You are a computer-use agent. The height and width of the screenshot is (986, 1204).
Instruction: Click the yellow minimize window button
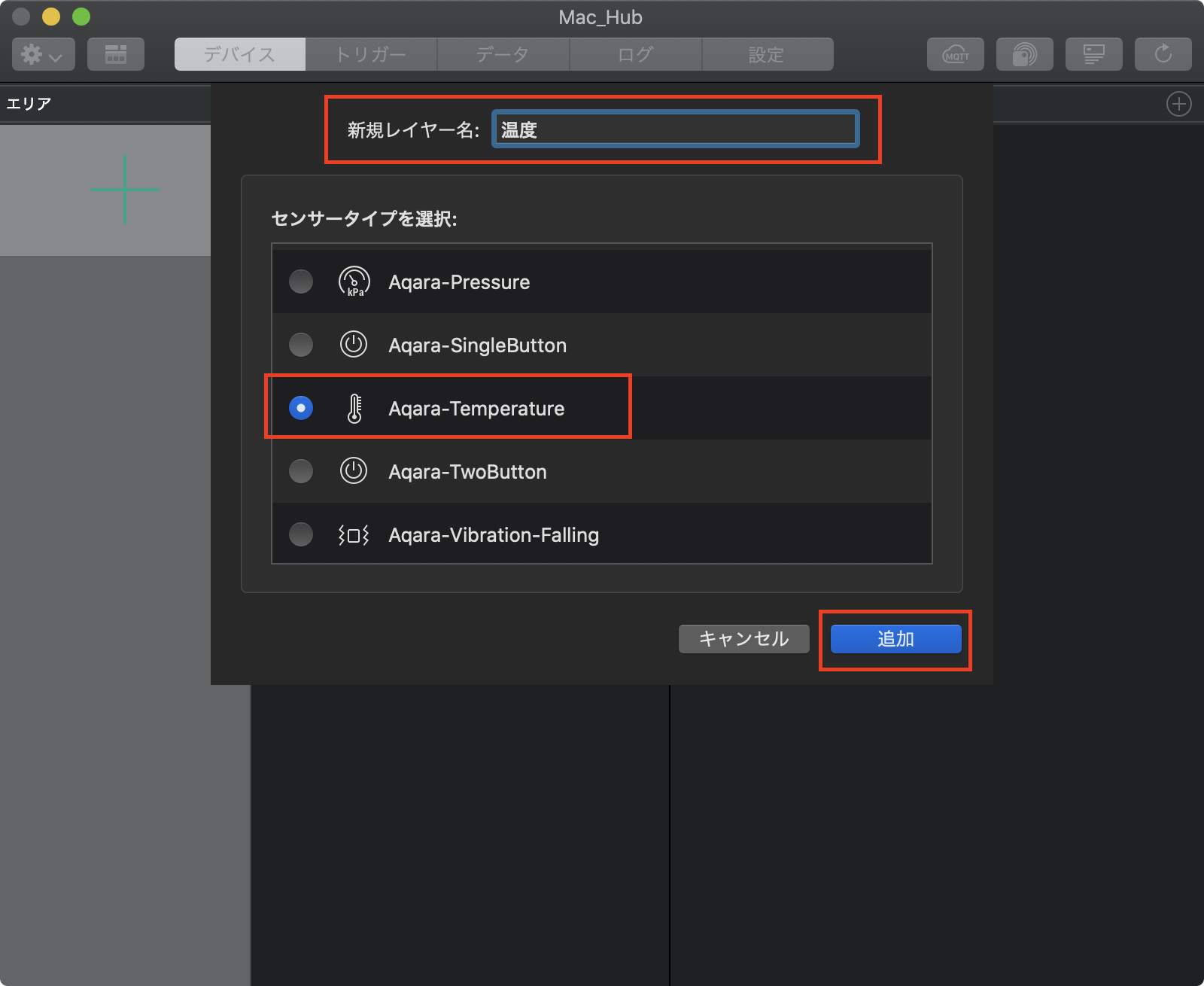51,17
